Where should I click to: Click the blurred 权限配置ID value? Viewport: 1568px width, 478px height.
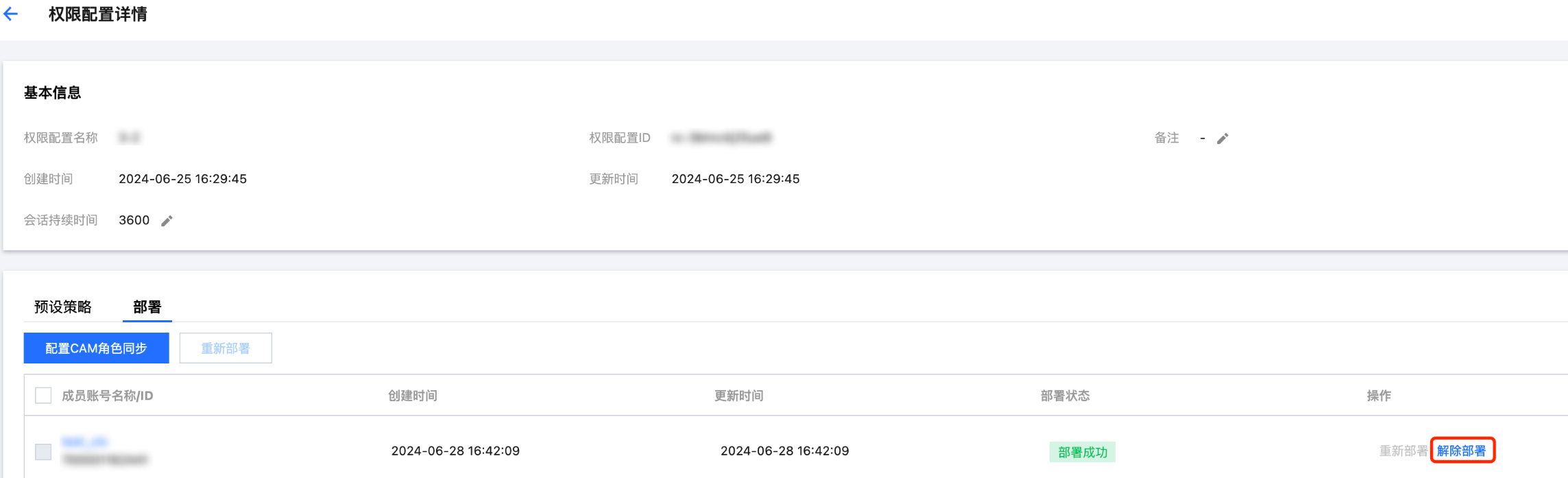(x=721, y=138)
